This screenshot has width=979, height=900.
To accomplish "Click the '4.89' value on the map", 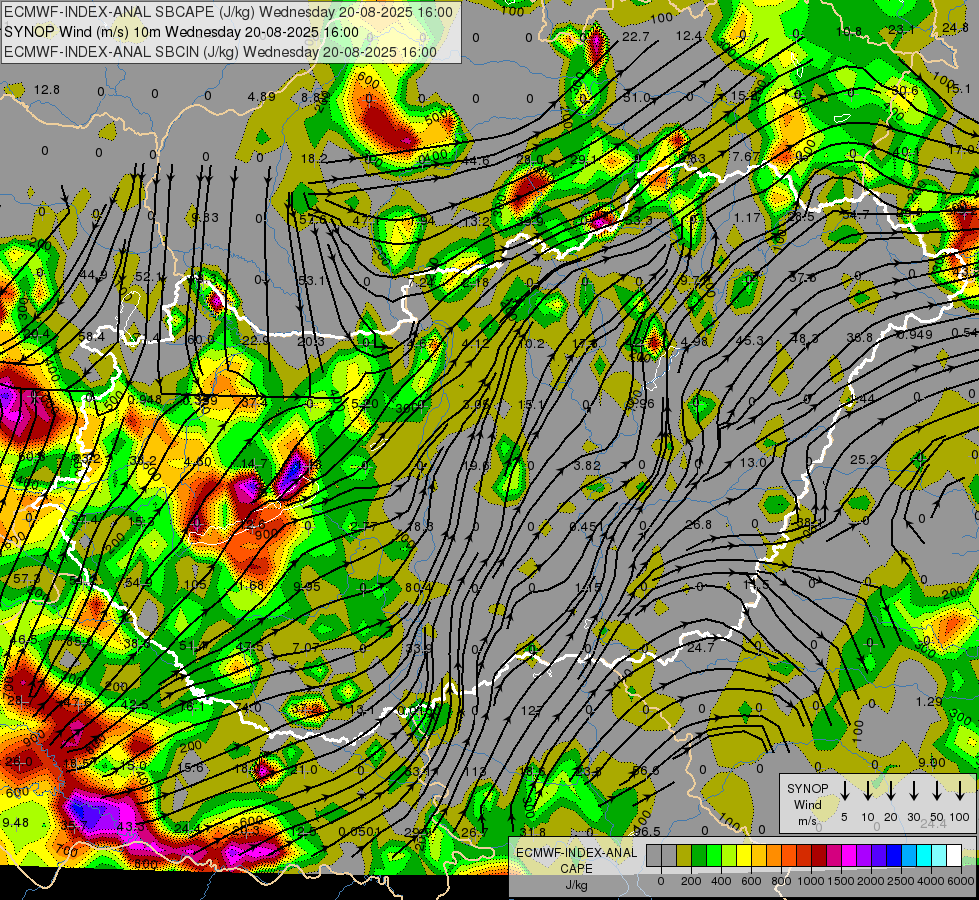I will 261,97.
